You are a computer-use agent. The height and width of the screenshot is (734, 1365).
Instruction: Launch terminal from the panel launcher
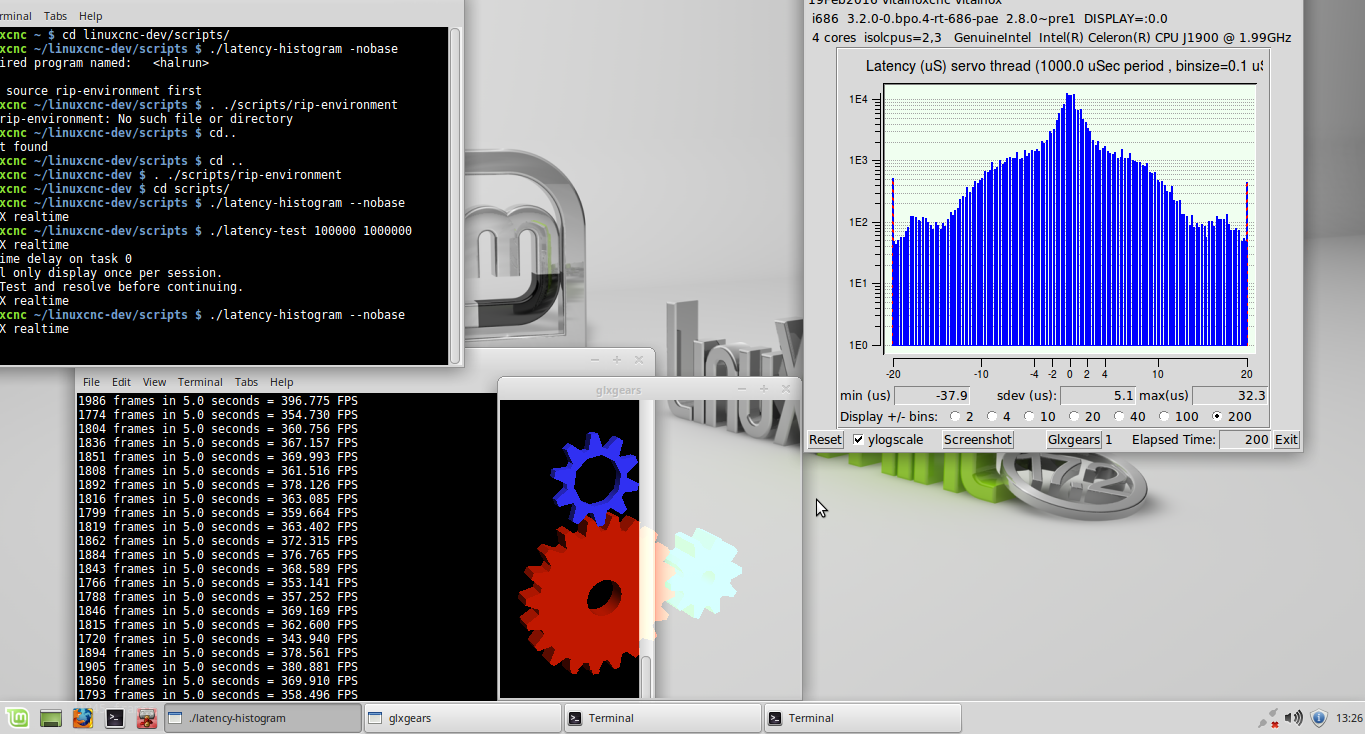(x=115, y=718)
